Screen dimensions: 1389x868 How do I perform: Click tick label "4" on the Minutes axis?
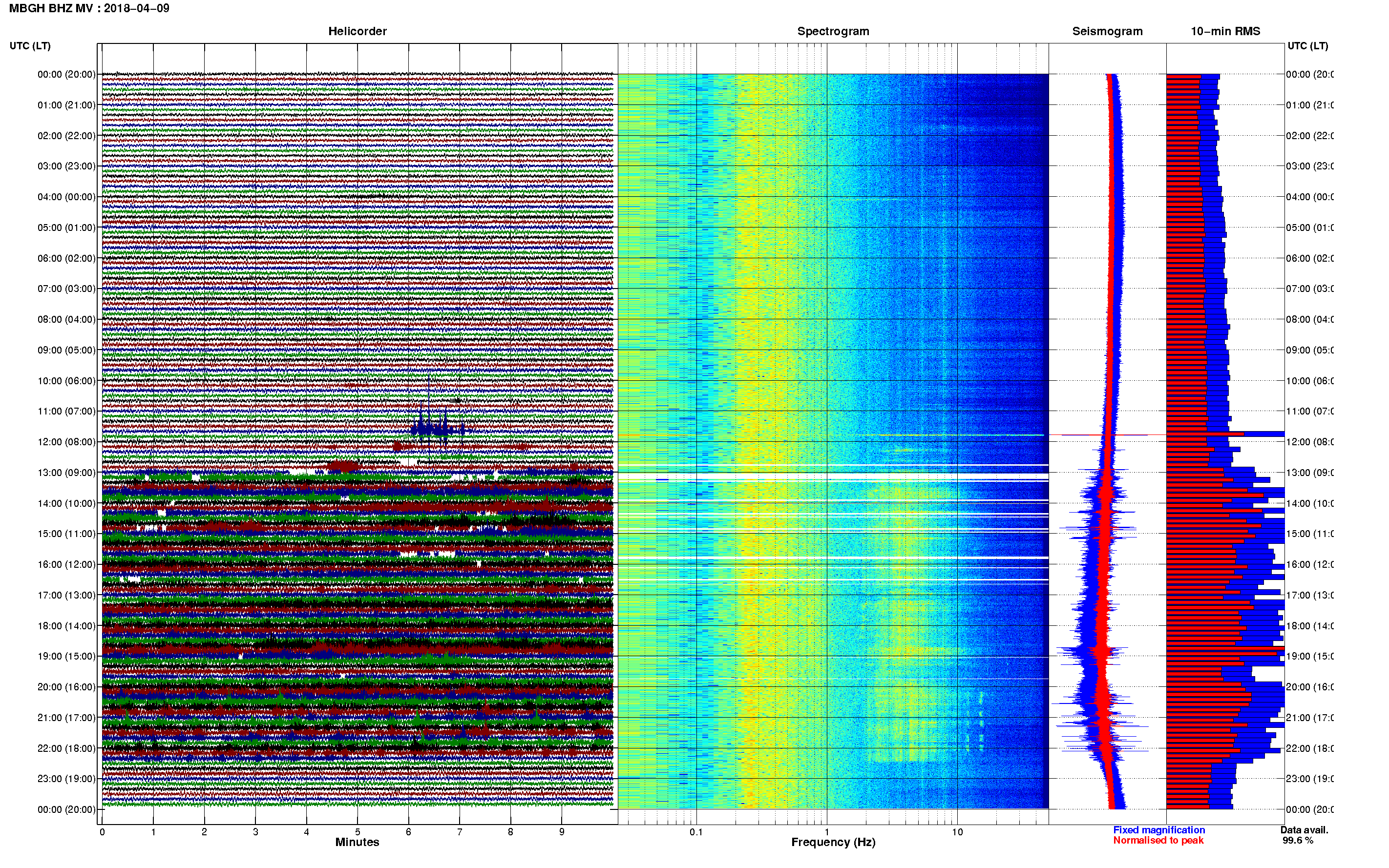coord(307,832)
